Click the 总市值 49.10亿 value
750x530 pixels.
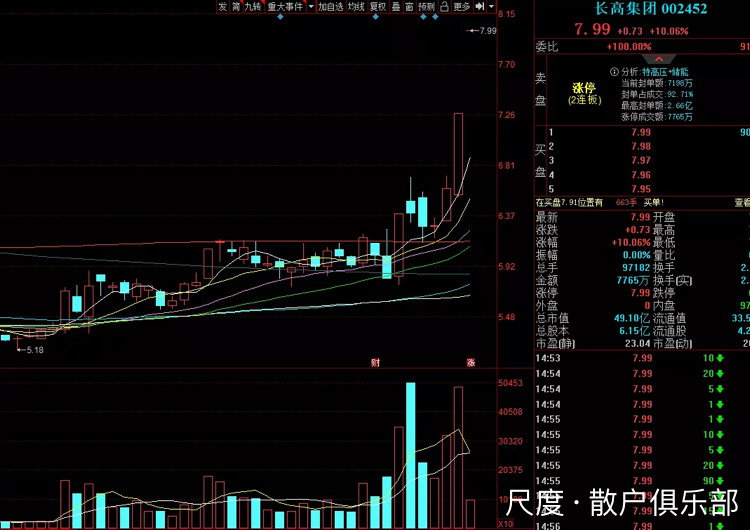click(x=632, y=318)
